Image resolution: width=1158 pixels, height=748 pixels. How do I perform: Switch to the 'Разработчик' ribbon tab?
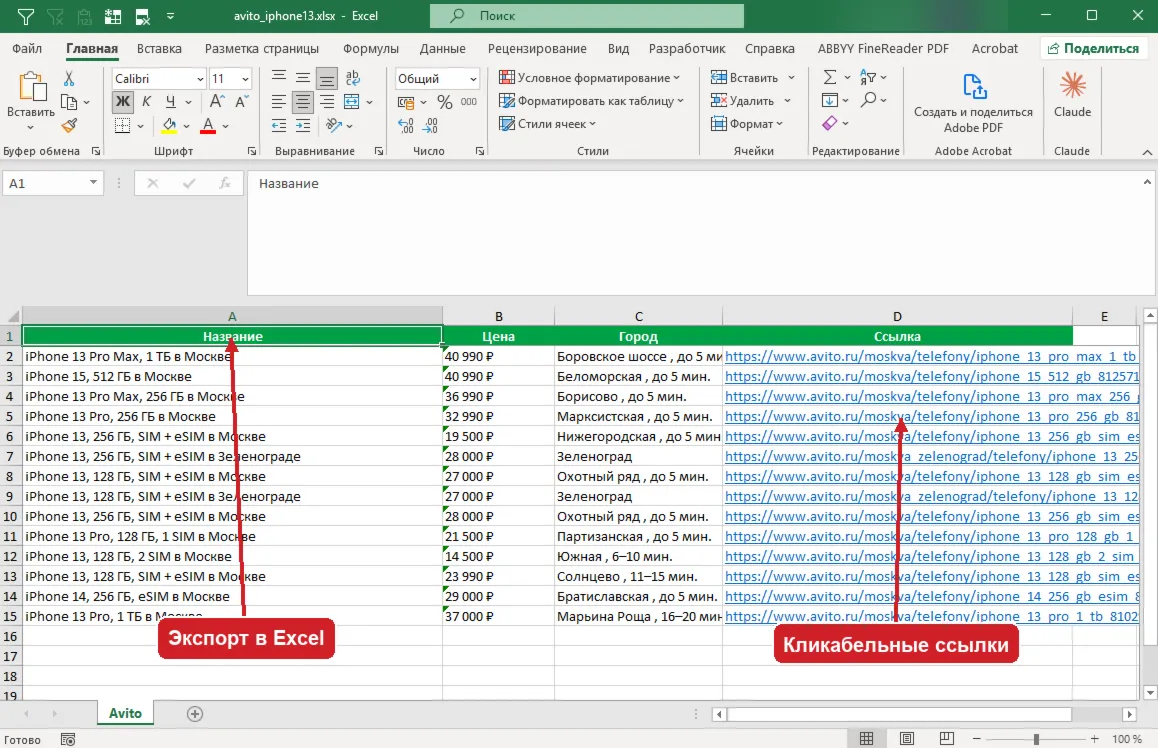coord(687,49)
